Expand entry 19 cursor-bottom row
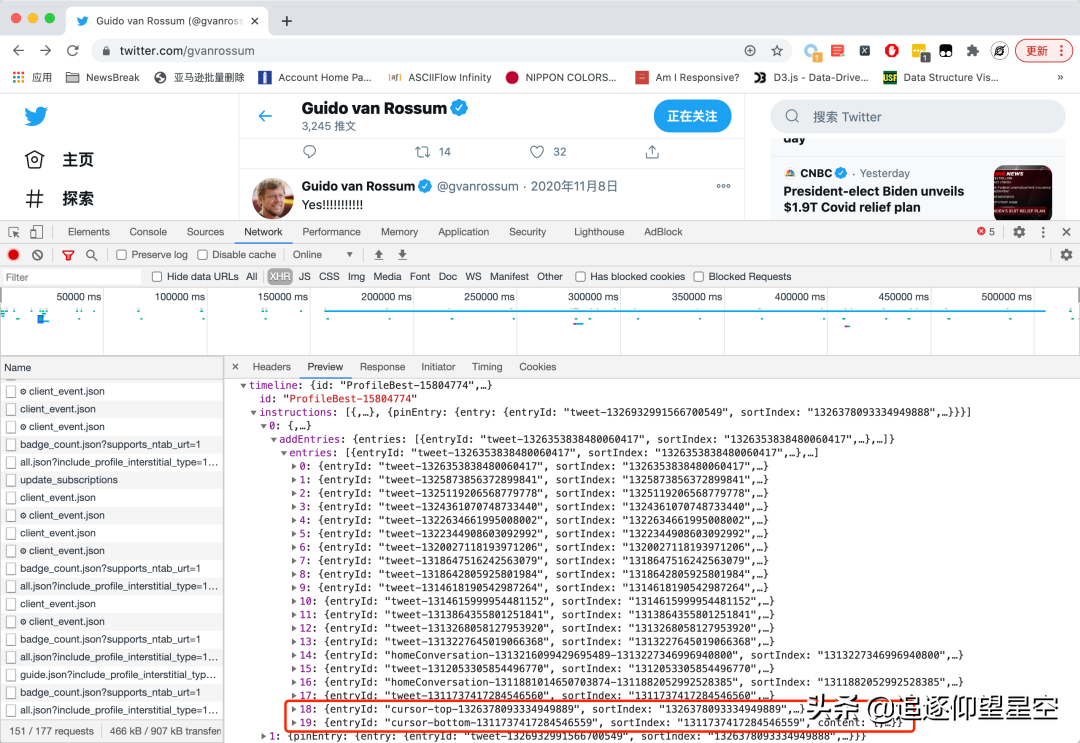The width and height of the screenshot is (1080, 743). pyautogui.click(x=294, y=723)
